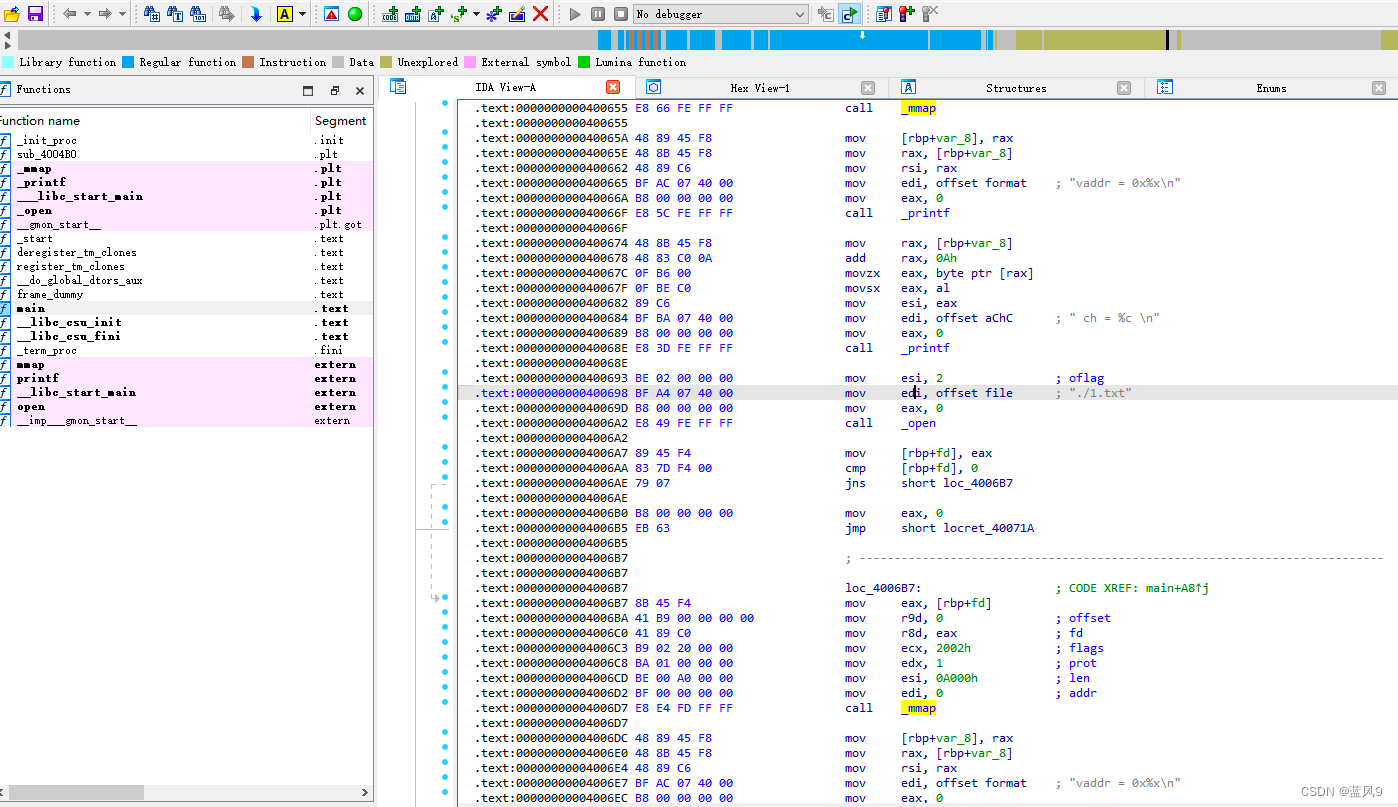Viewport: 1398px width, 807px height.
Task: Jump forward with the right arrow
Action: click(105, 14)
